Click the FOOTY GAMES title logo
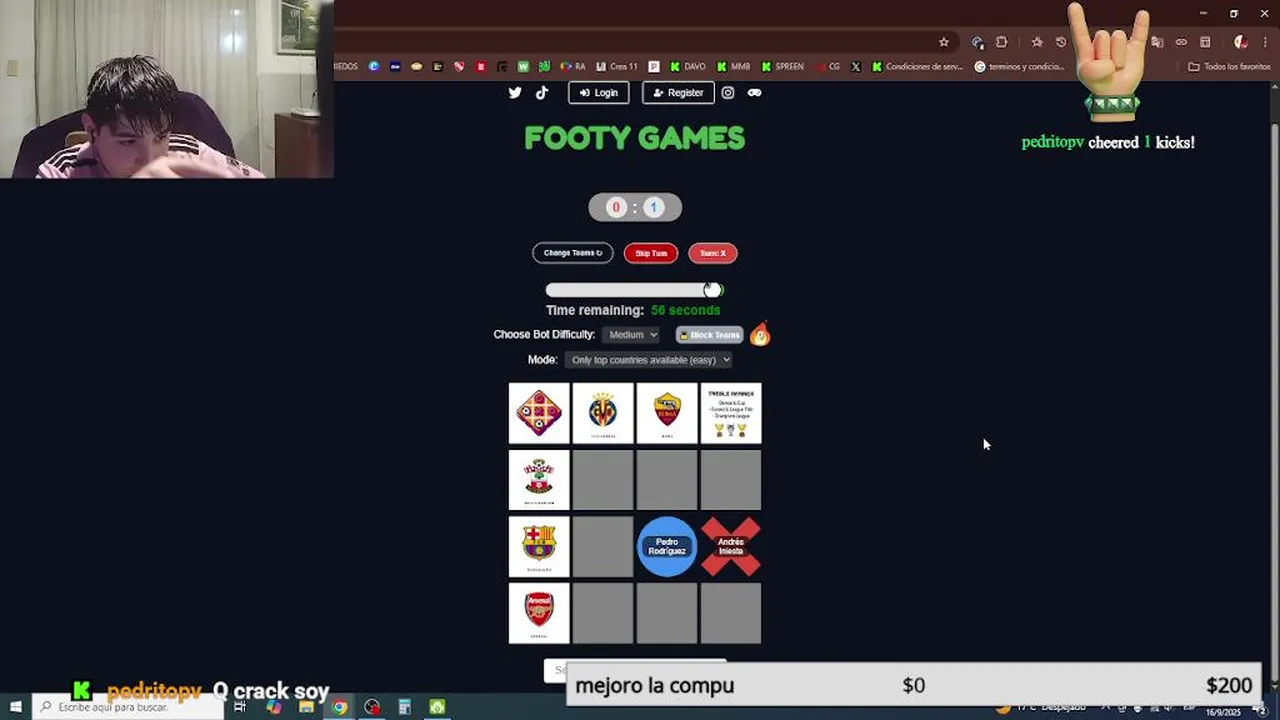Image resolution: width=1280 pixels, height=720 pixels. [x=635, y=138]
